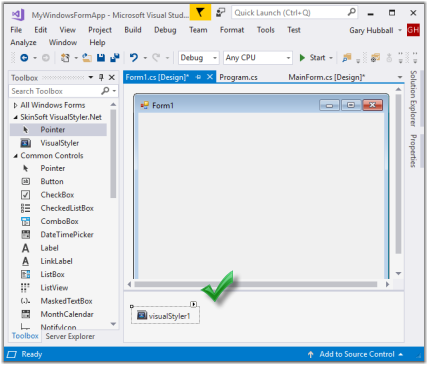Click the Visual Studio logo icon
The width and height of the screenshot is (428, 365).
[18, 14]
